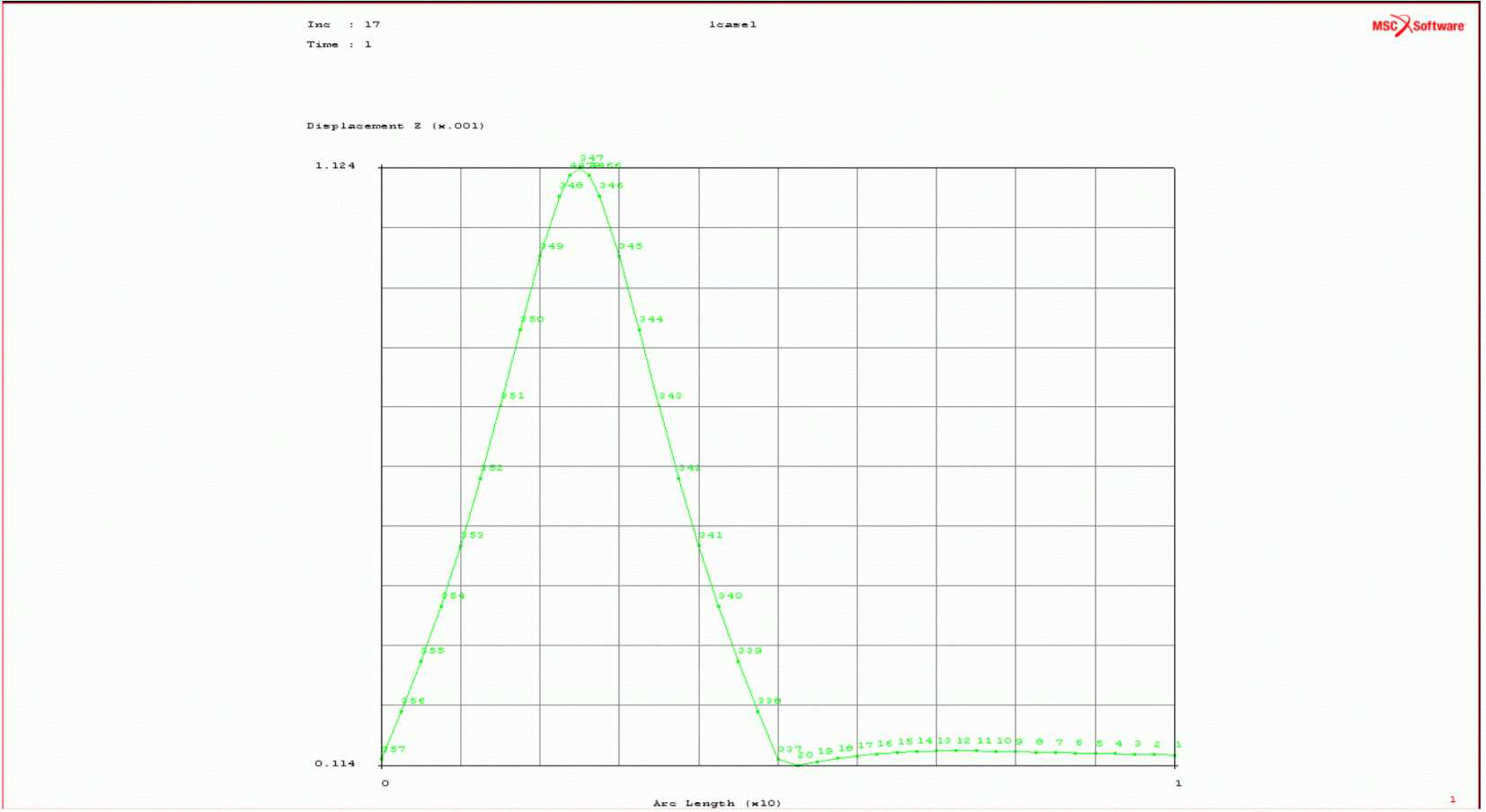Select the peak data point labeled 347
1486x812 pixels.
coord(591,158)
